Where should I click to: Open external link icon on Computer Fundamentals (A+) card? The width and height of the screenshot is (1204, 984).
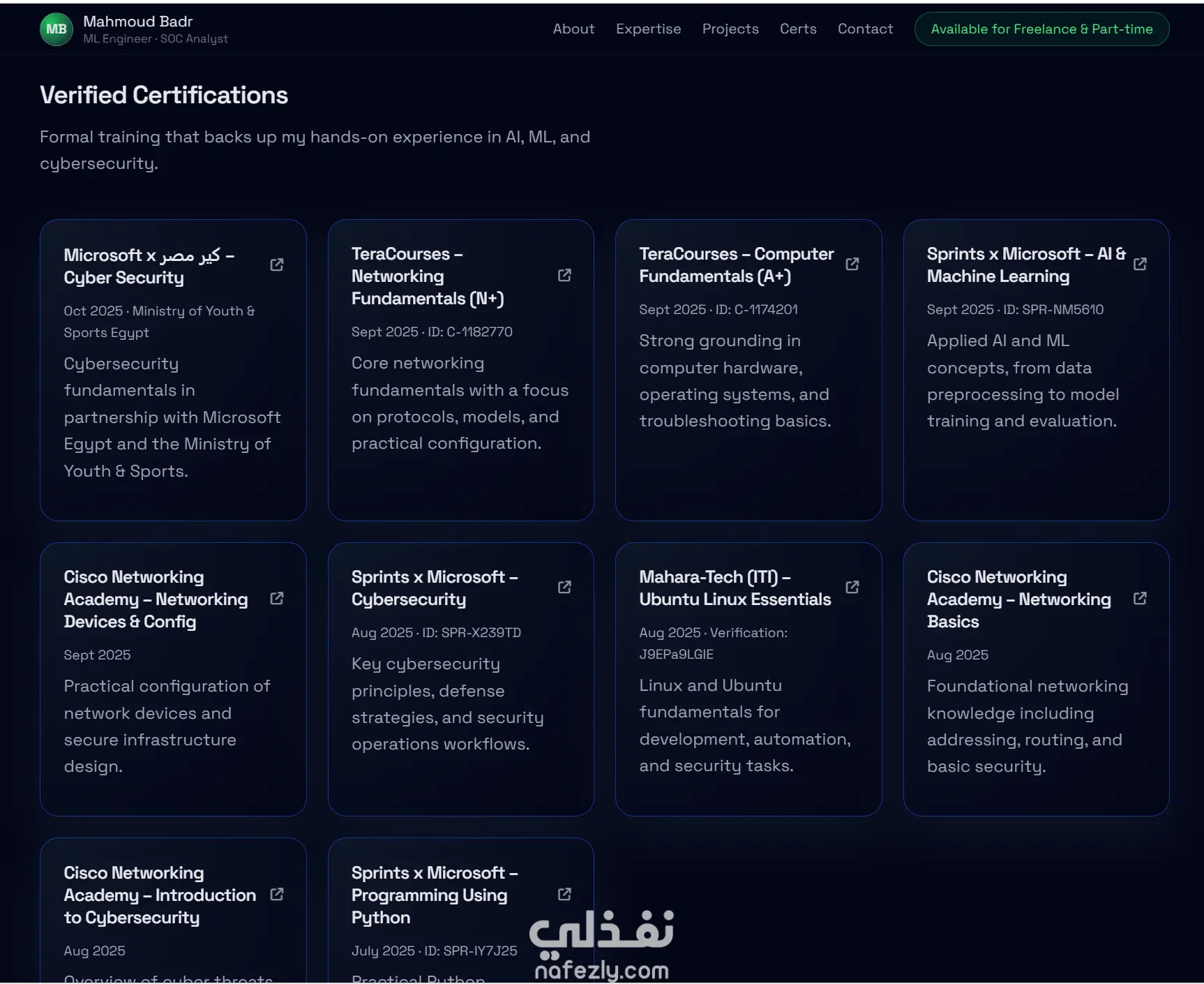click(x=852, y=264)
